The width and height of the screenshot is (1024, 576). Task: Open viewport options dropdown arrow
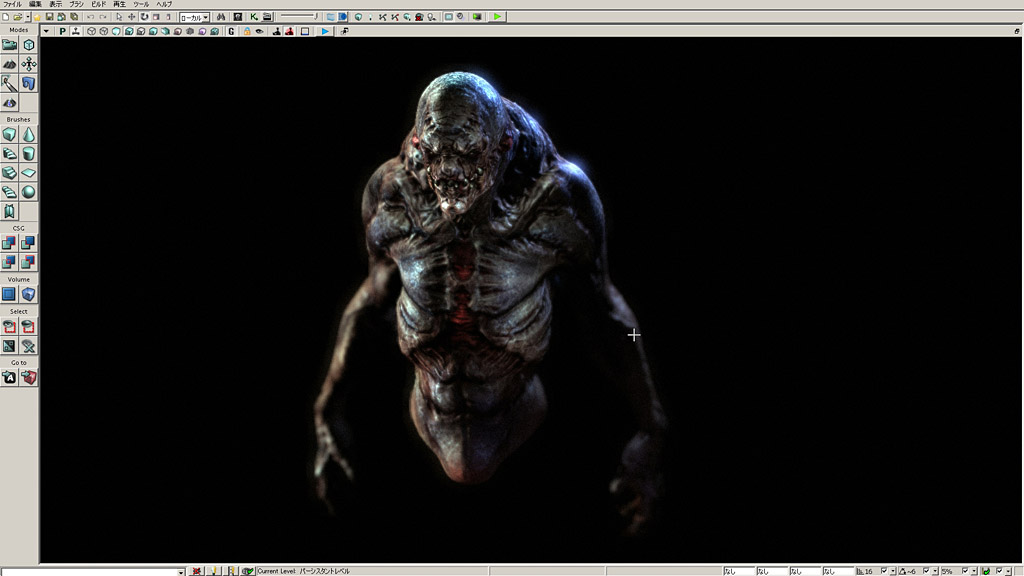point(46,31)
